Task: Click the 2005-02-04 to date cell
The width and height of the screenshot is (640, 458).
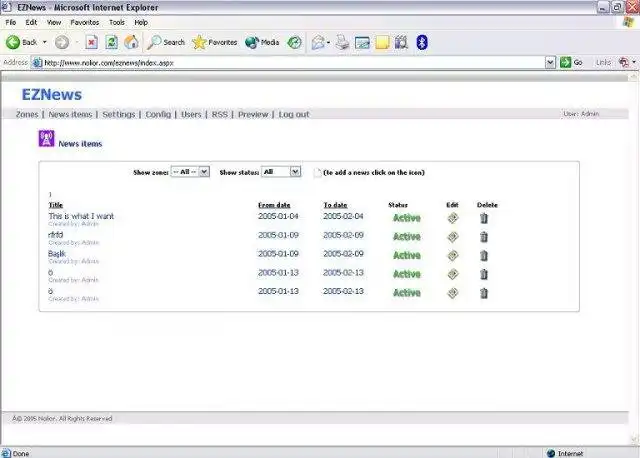Action: 343,216
